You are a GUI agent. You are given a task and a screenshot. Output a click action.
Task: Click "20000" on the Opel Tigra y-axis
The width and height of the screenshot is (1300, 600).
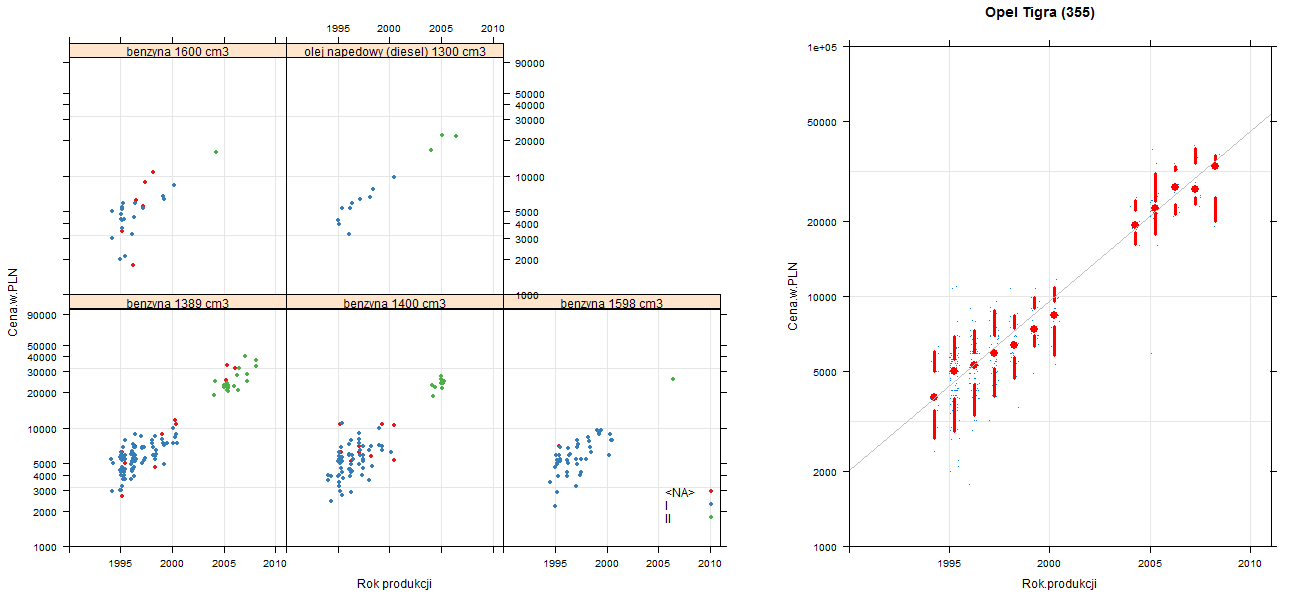[823, 221]
